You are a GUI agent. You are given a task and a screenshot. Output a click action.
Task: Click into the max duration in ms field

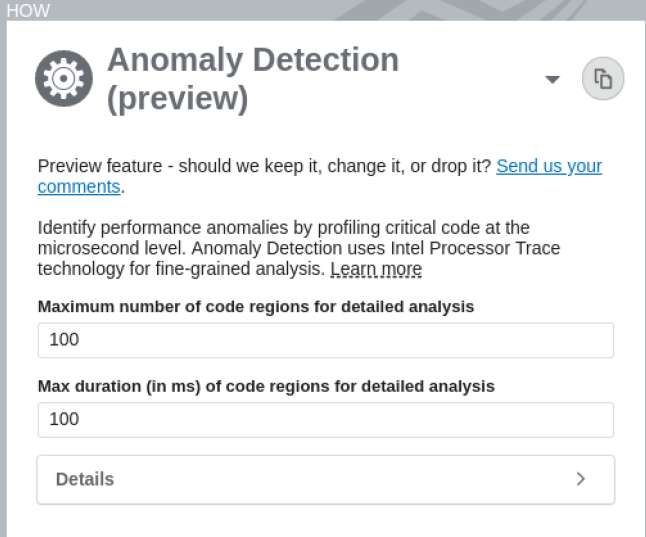click(x=325, y=419)
